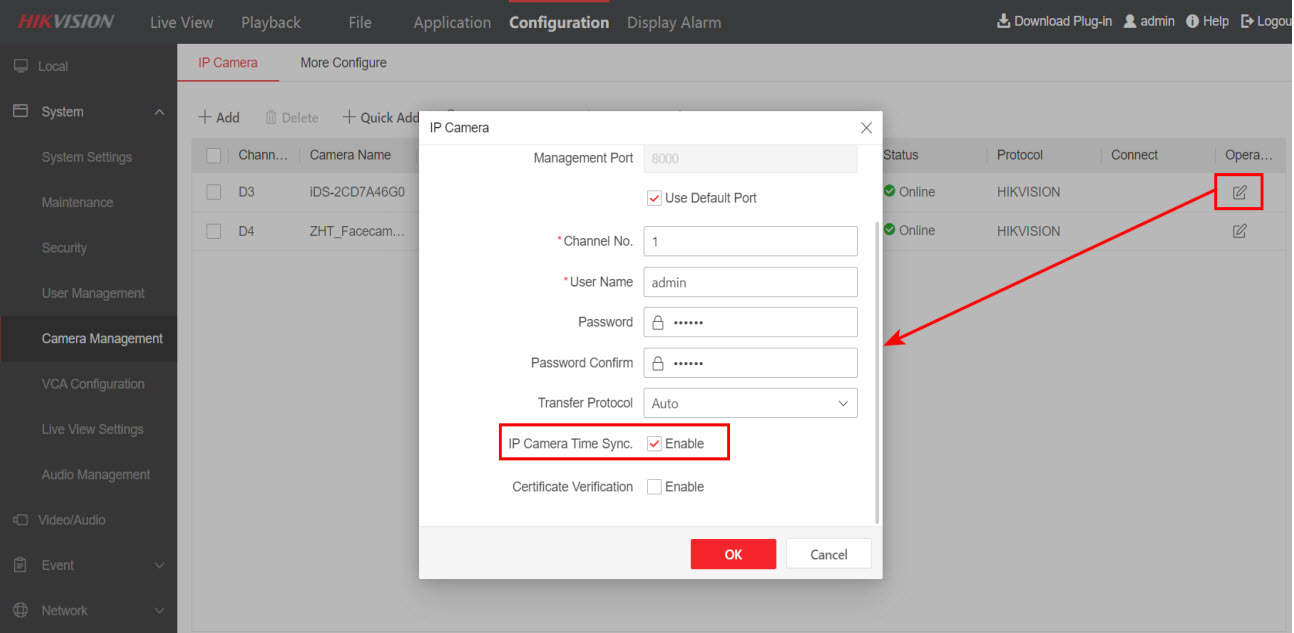Screen dimensions: 1294x633
Task: Click Cancel in the dialog
Action: coord(828,554)
